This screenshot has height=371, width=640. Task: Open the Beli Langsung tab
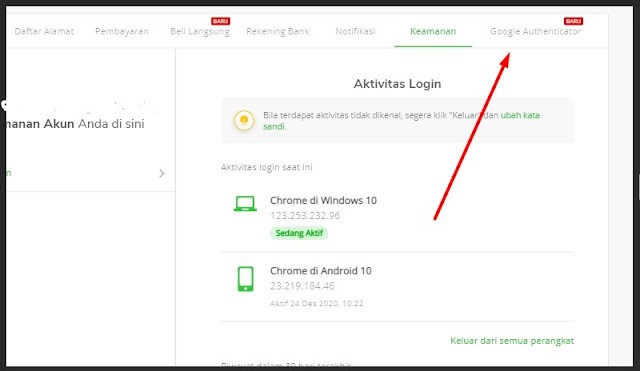coord(200,31)
